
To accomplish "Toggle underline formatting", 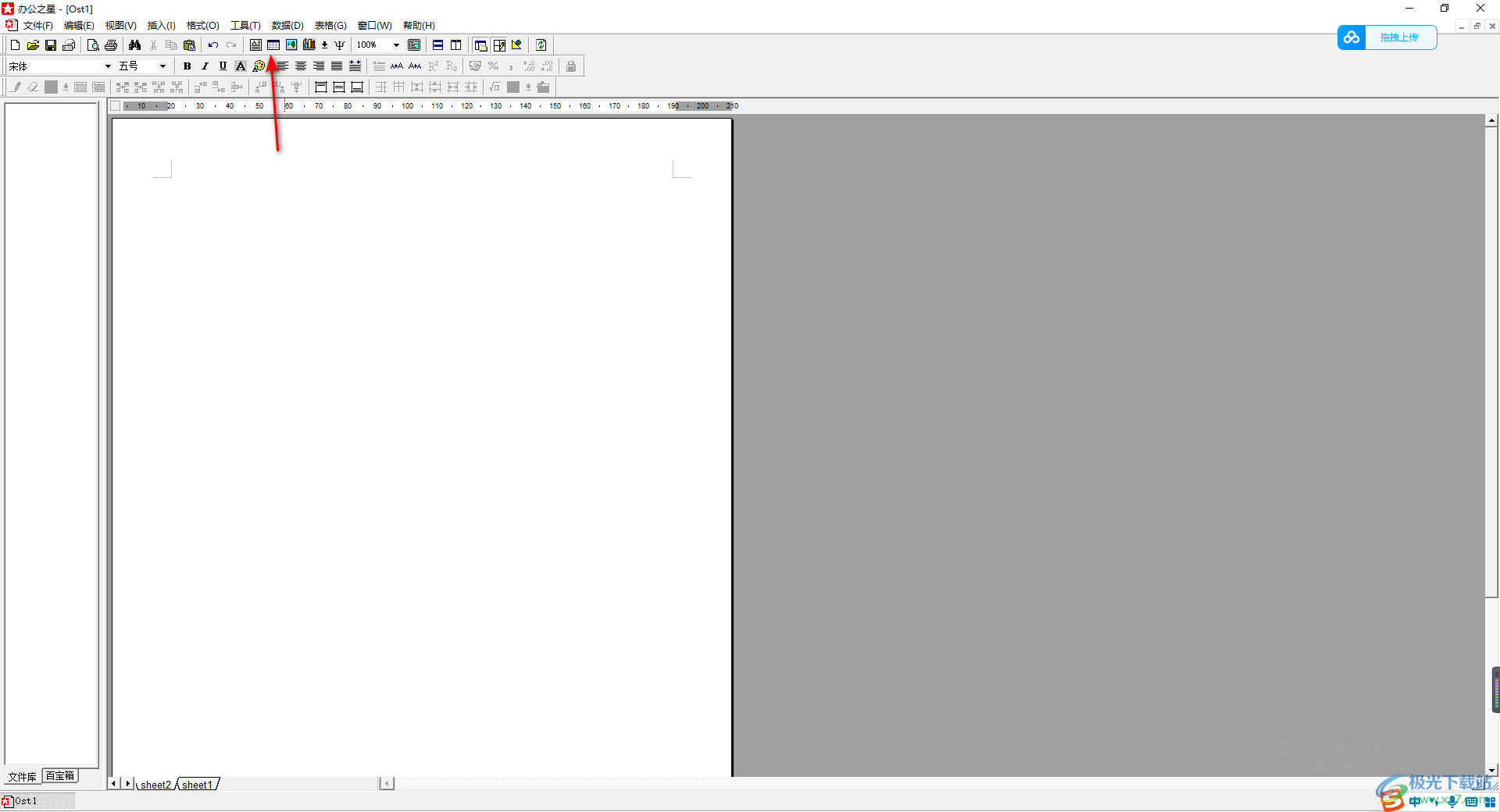I will click(x=223, y=66).
